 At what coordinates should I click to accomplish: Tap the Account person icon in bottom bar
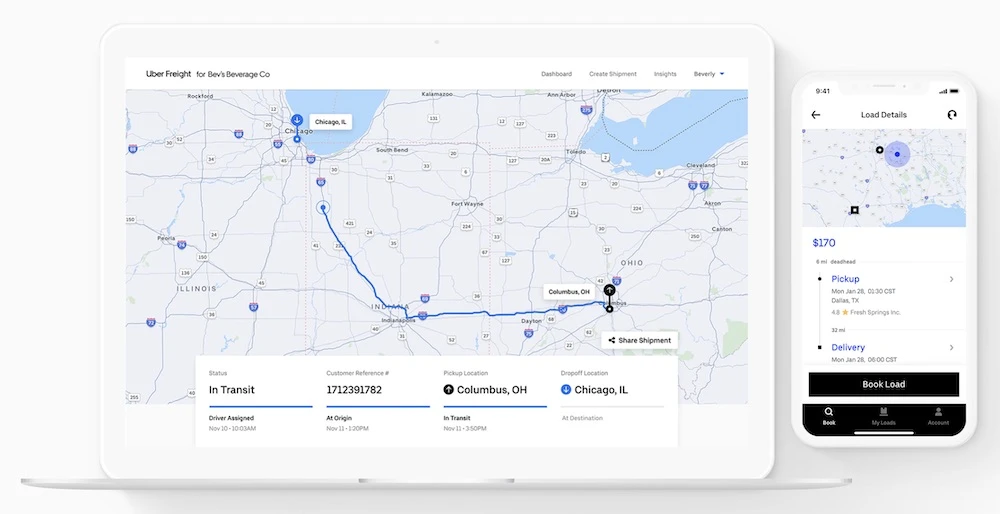coord(938,412)
